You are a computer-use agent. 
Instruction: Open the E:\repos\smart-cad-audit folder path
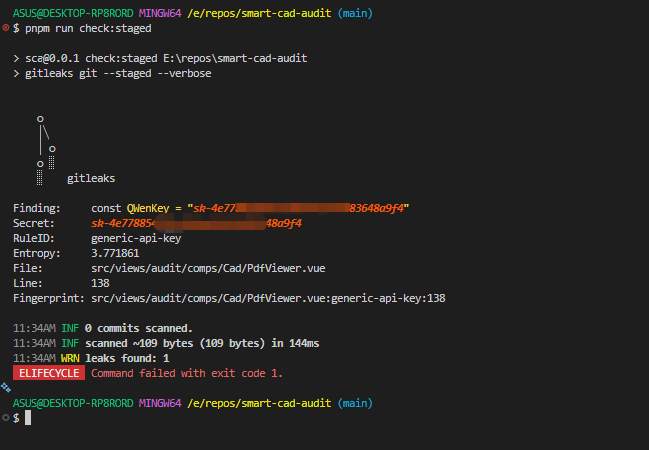[235, 58]
